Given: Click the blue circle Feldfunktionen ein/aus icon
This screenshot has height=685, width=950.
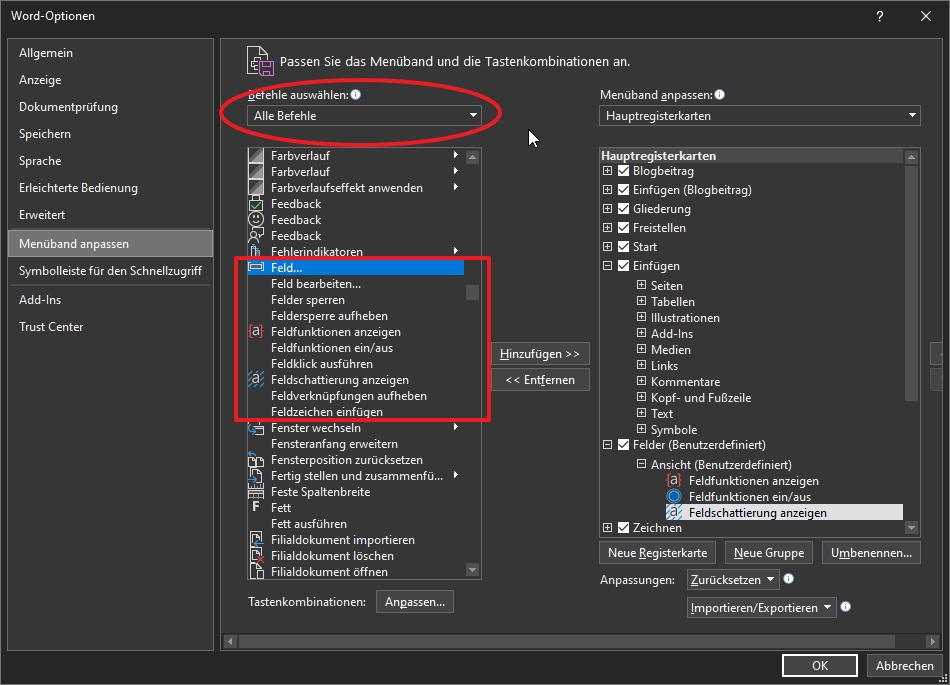Looking at the screenshot, I should click(x=674, y=497).
